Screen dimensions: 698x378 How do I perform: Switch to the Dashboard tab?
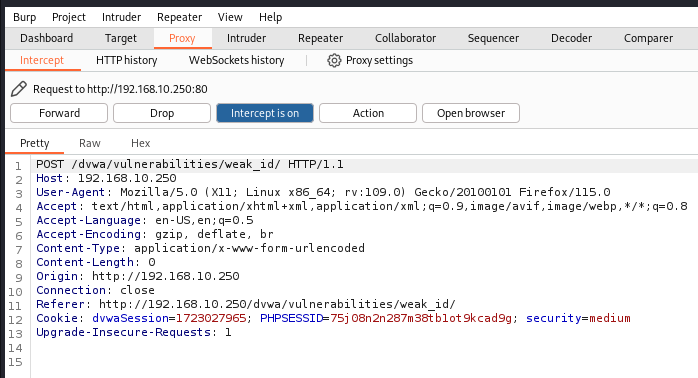pyautogui.click(x=46, y=38)
